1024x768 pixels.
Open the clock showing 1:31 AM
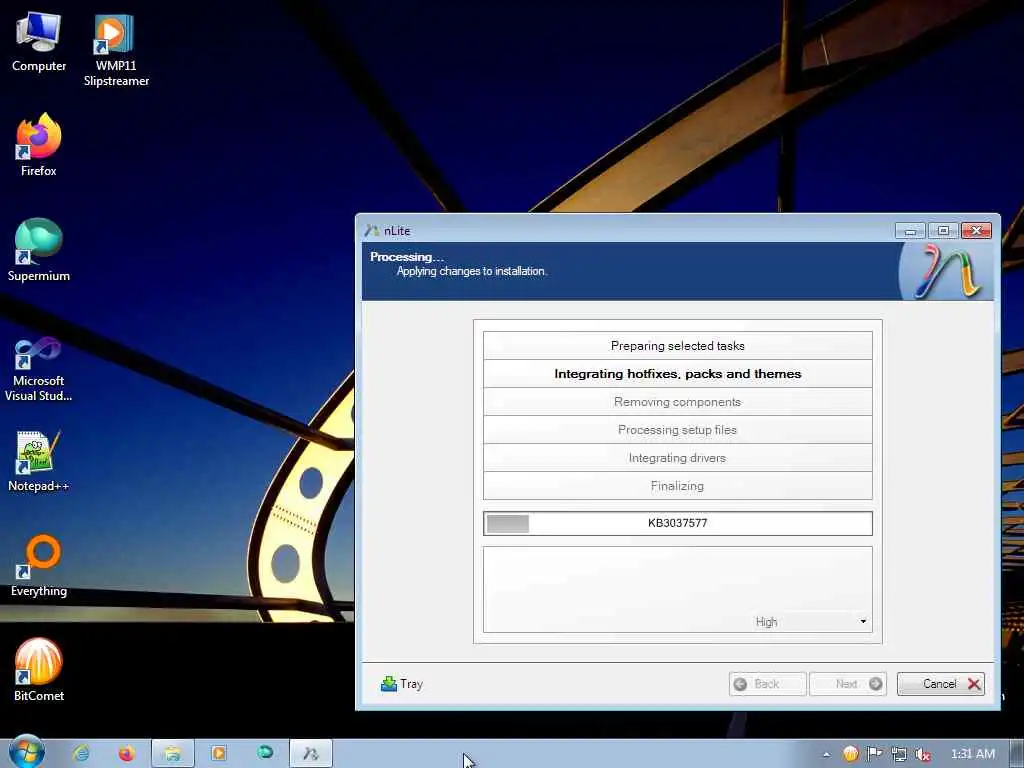pyautogui.click(x=972, y=754)
